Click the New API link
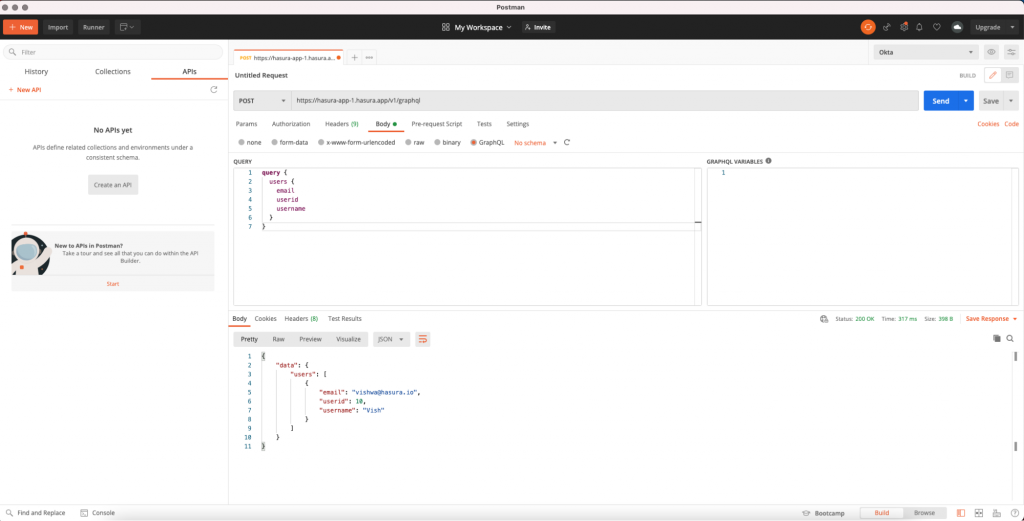1024x521 pixels. [x=25, y=90]
